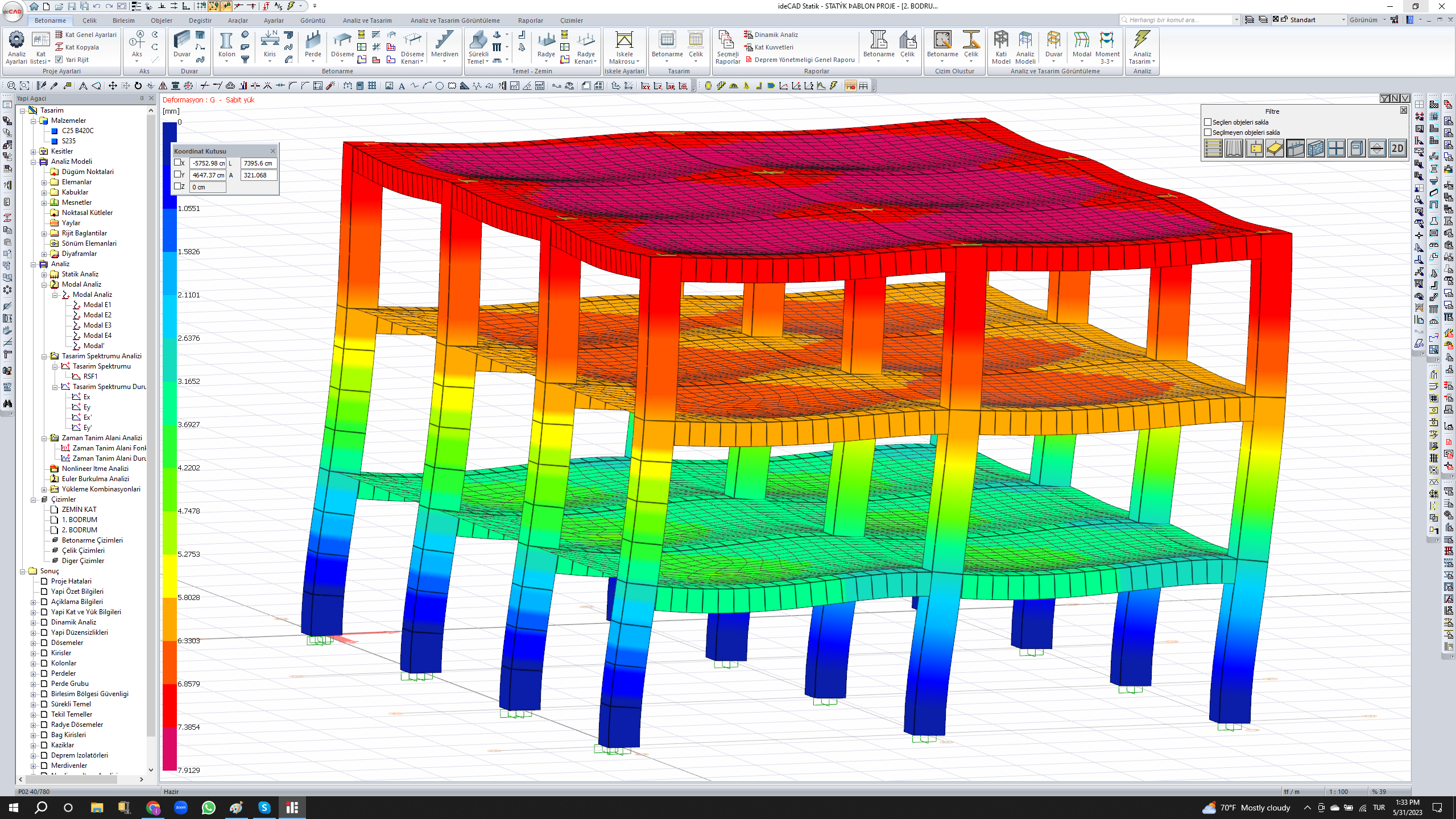Check Seçilmeyen objeleri sakla checkbox

pos(1208,133)
